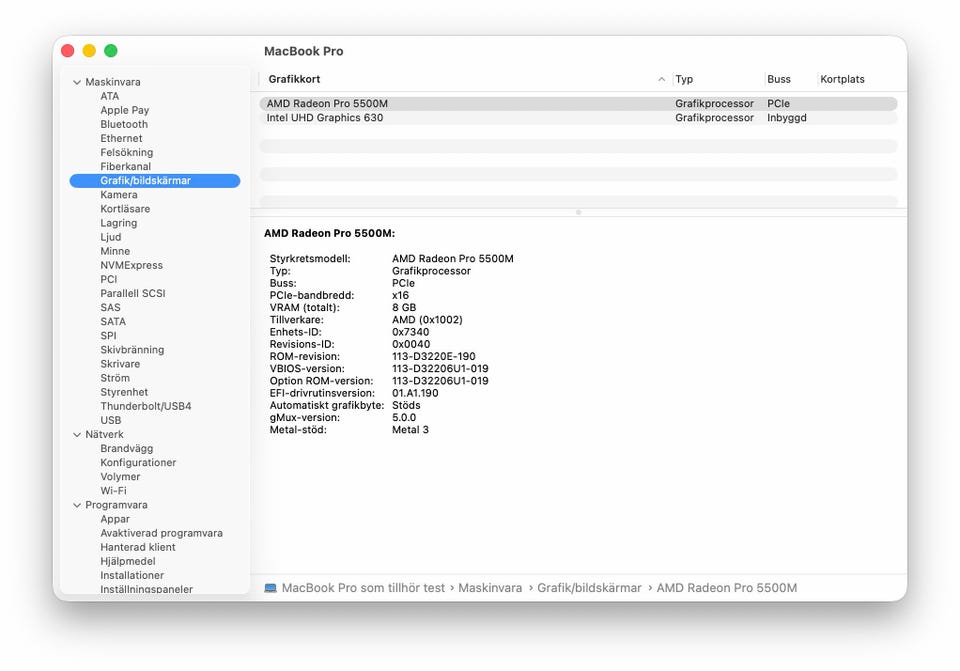This screenshot has height=671, width=960.
Task: Collapse the Maskinvara section
Action: point(77,82)
